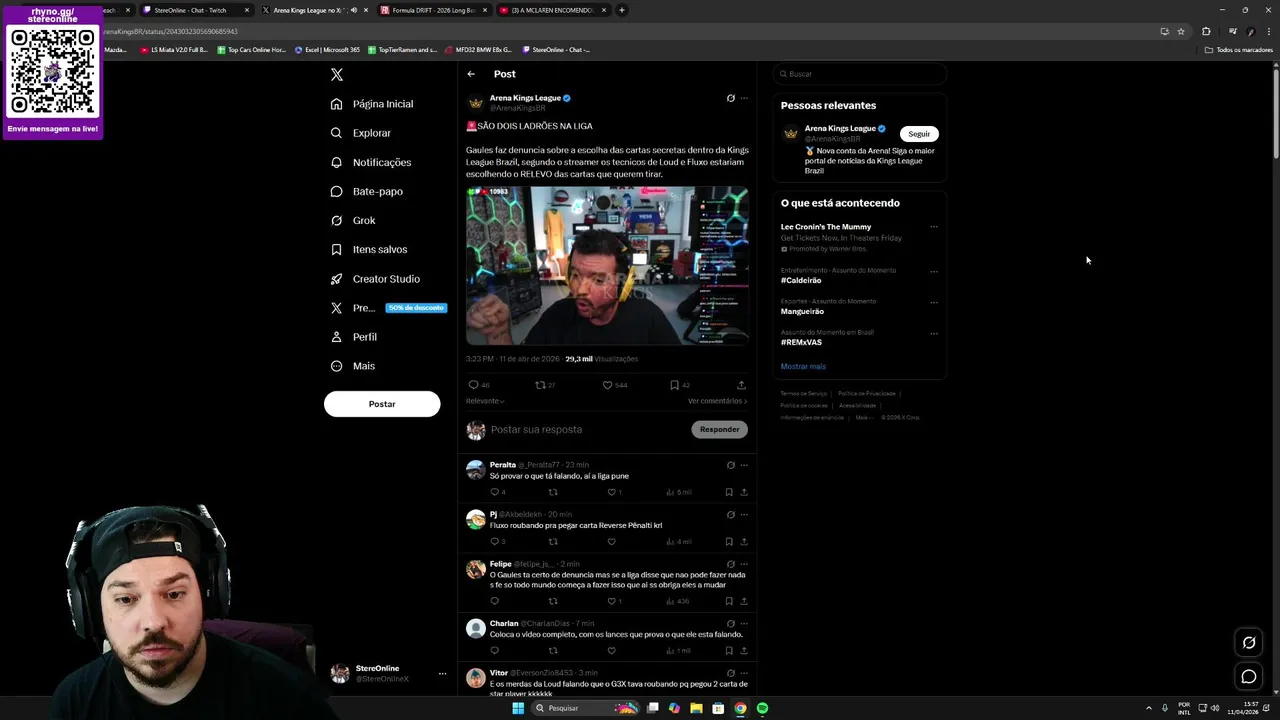
Task: Share Felipe's reply
Action: (x=744, y=601)
